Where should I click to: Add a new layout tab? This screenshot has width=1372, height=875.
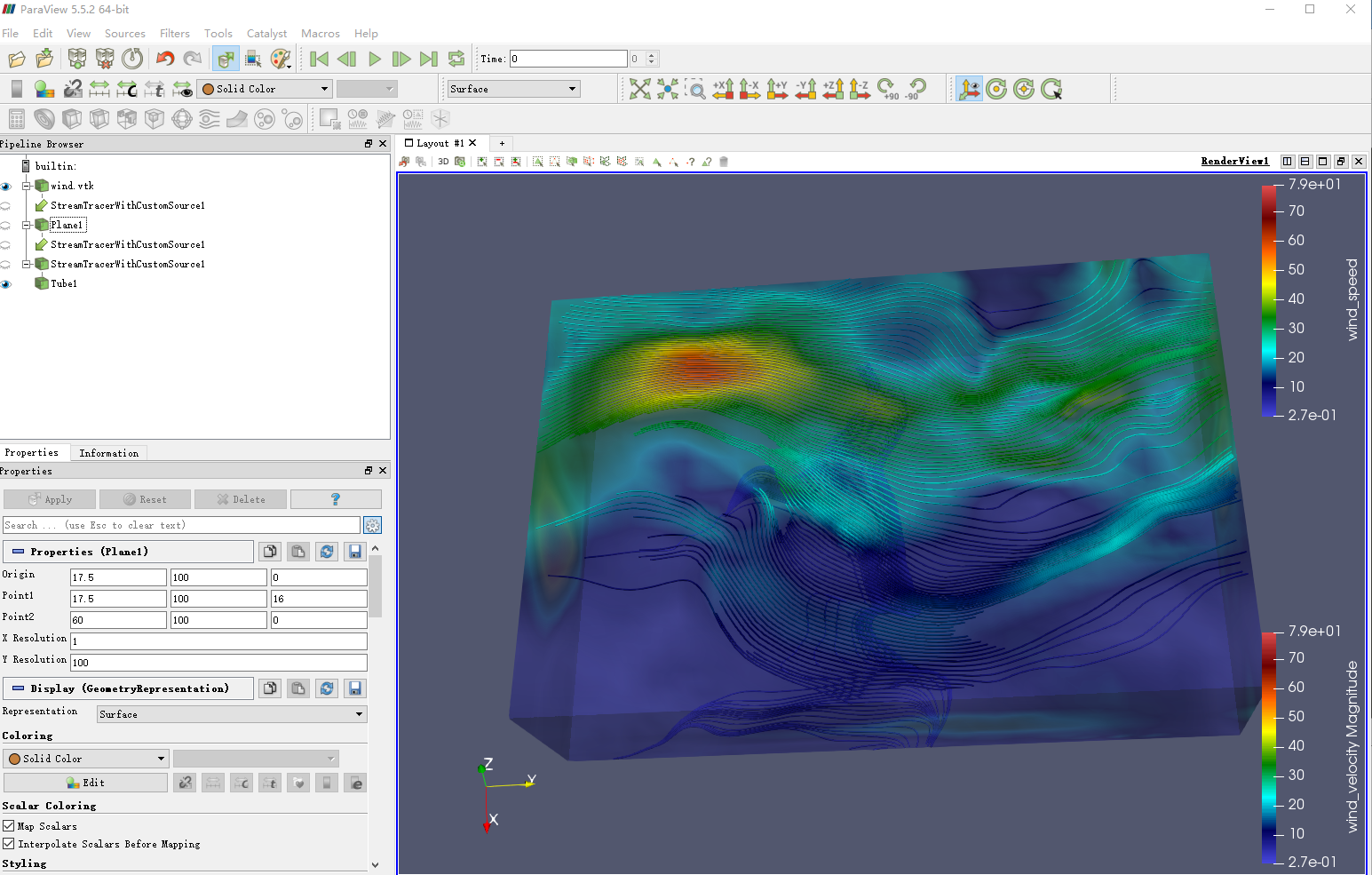(502, 143)
